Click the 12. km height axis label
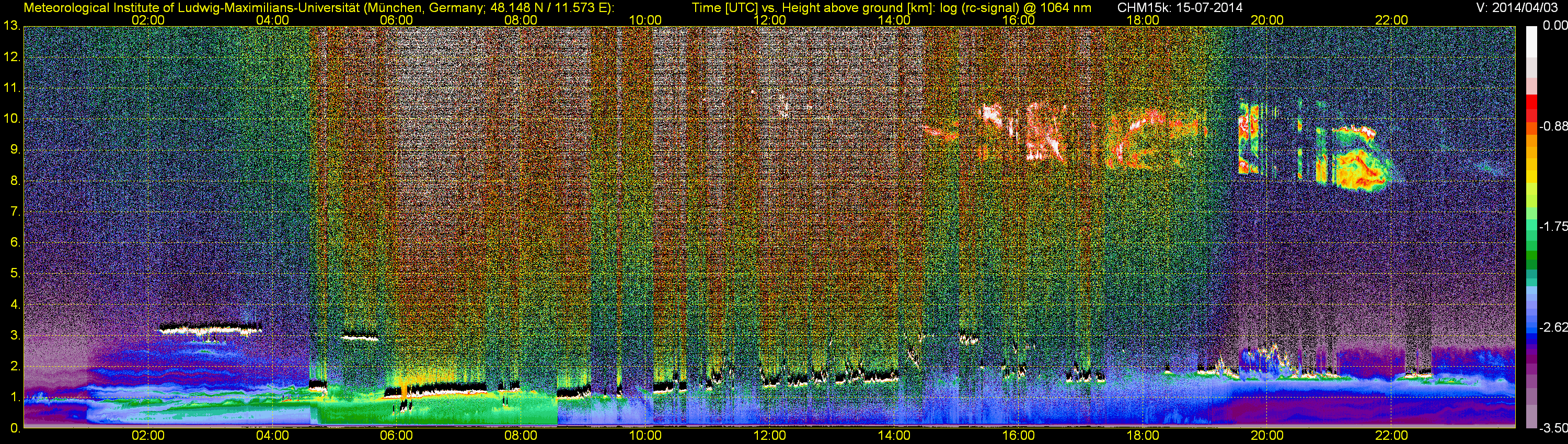 click(x=11, y=57)
